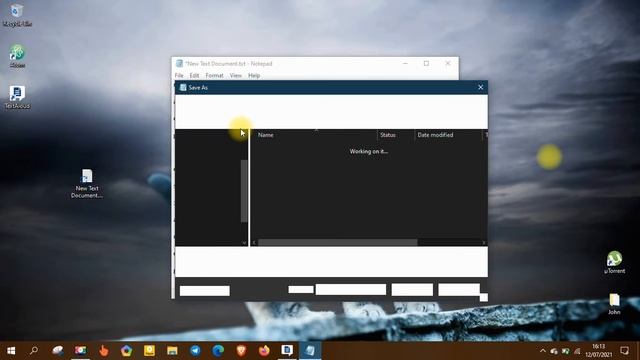Open the Format menu in Notepad

point(214,76)
